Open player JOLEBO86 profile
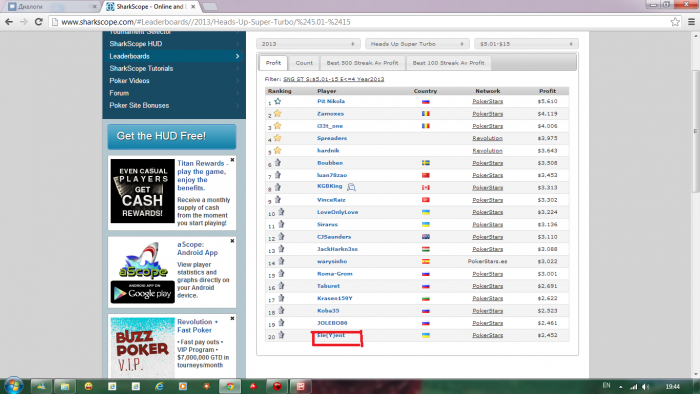Screen dimensions: 700x394 (332, 323)
